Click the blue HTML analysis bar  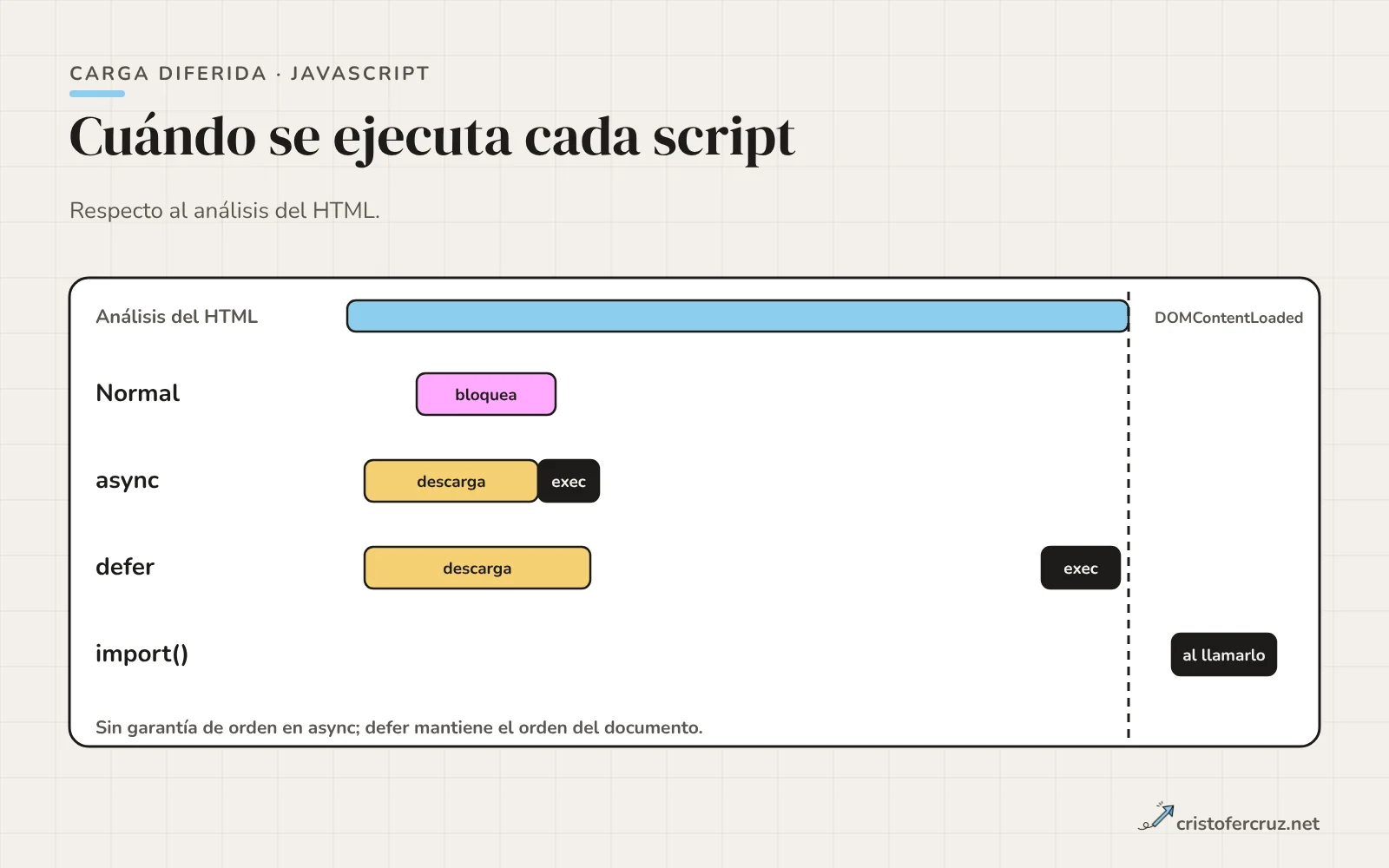coord(738,316)
